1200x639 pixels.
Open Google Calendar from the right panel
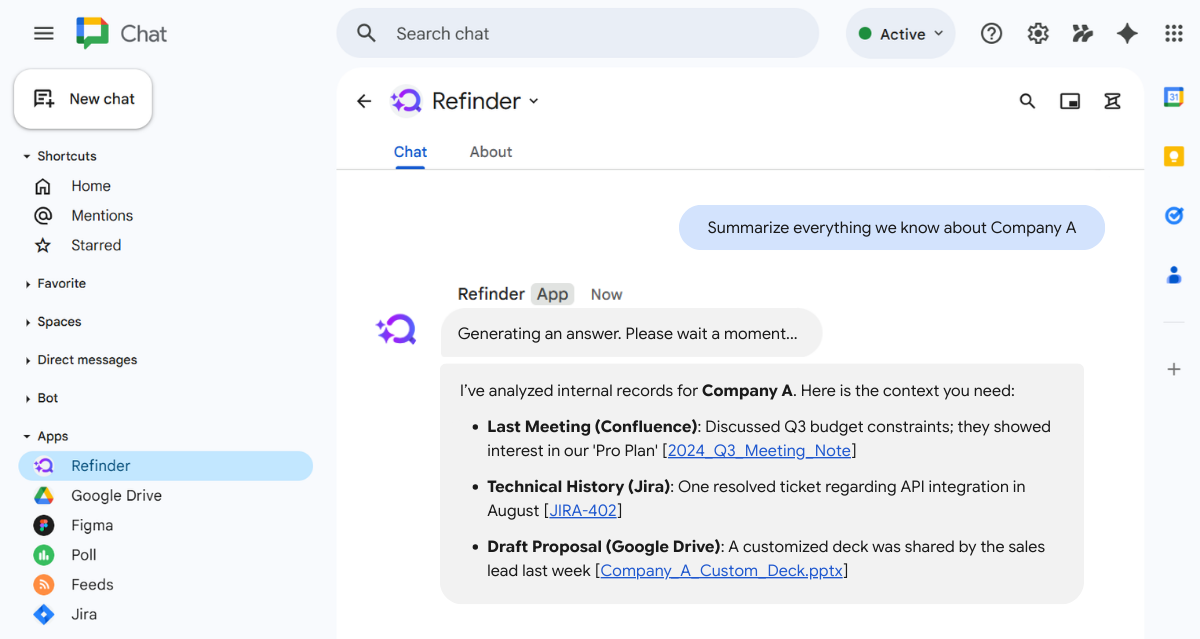pos(1173,96)
